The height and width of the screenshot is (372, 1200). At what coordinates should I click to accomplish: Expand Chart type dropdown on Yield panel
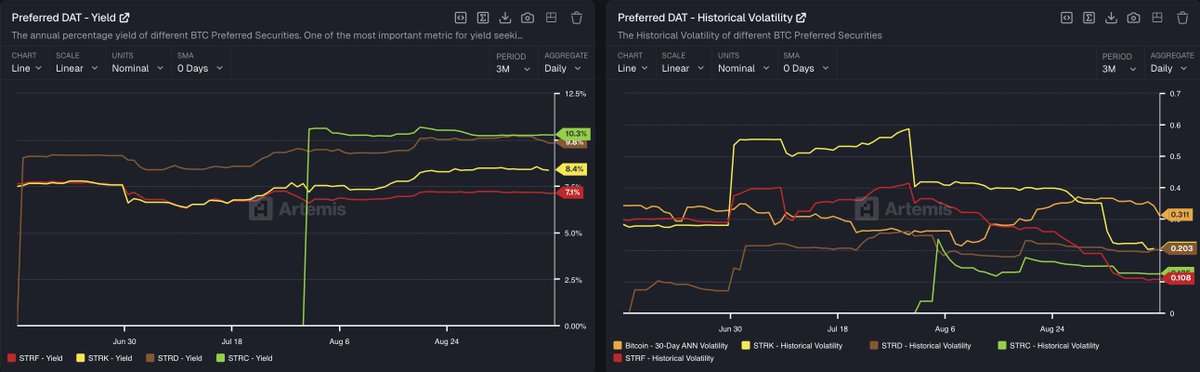tap(28, 68)
